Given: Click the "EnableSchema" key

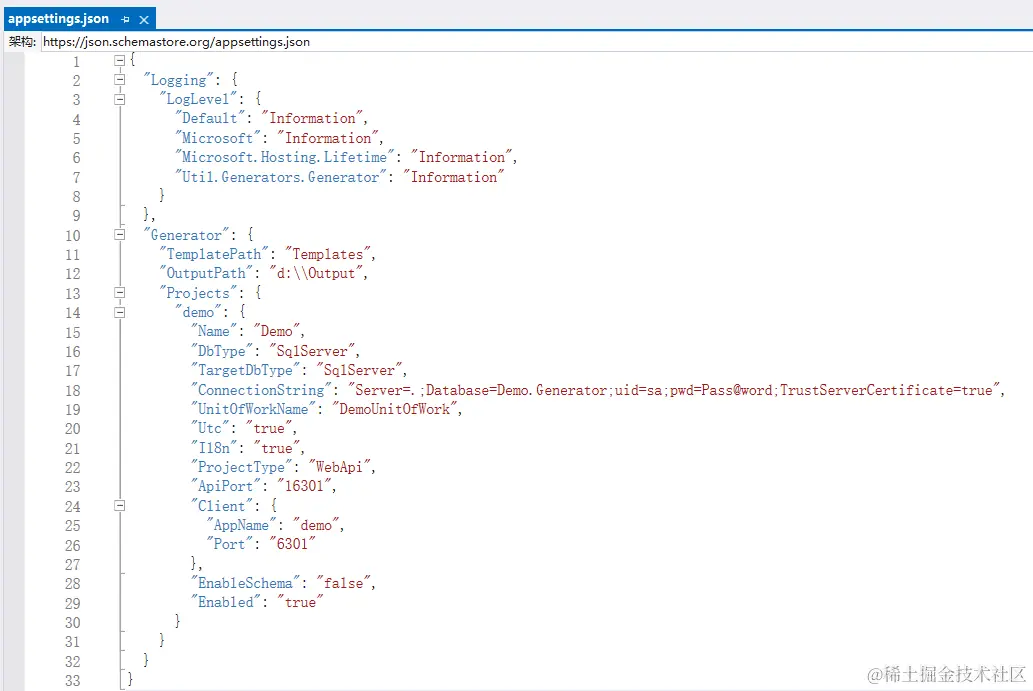Looking at the screenshot, I should pos(245,583).
